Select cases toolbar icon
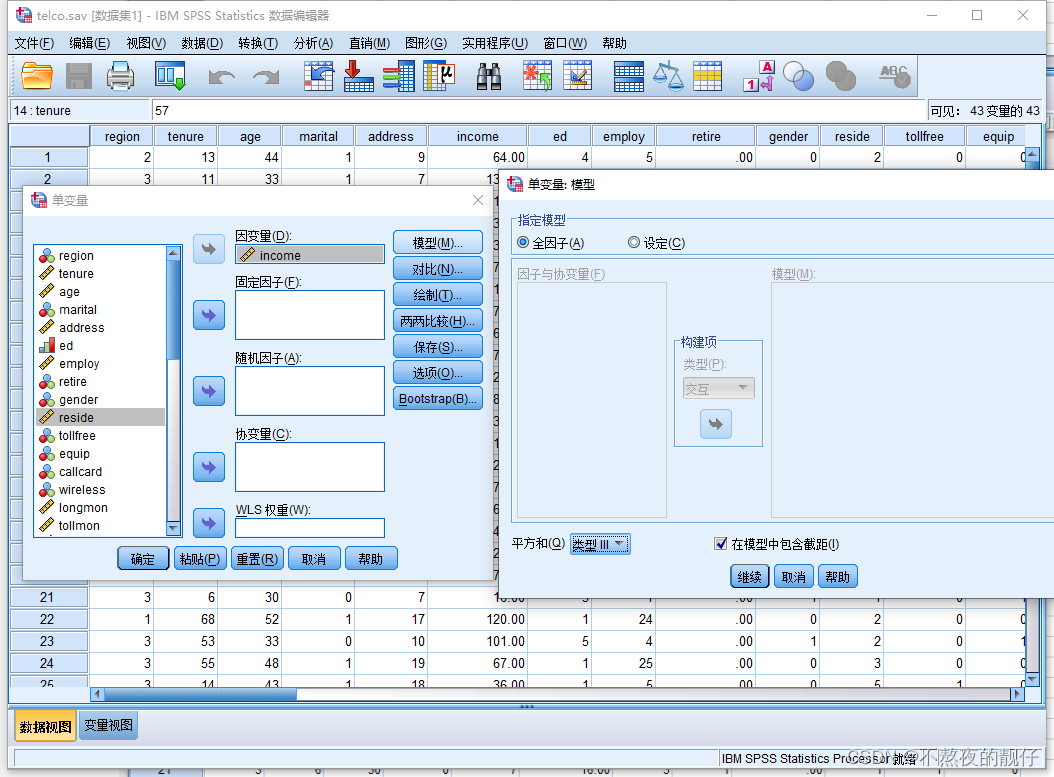Image resolution: width=1054 pixels, height=777 pixels. coord(707,76)
